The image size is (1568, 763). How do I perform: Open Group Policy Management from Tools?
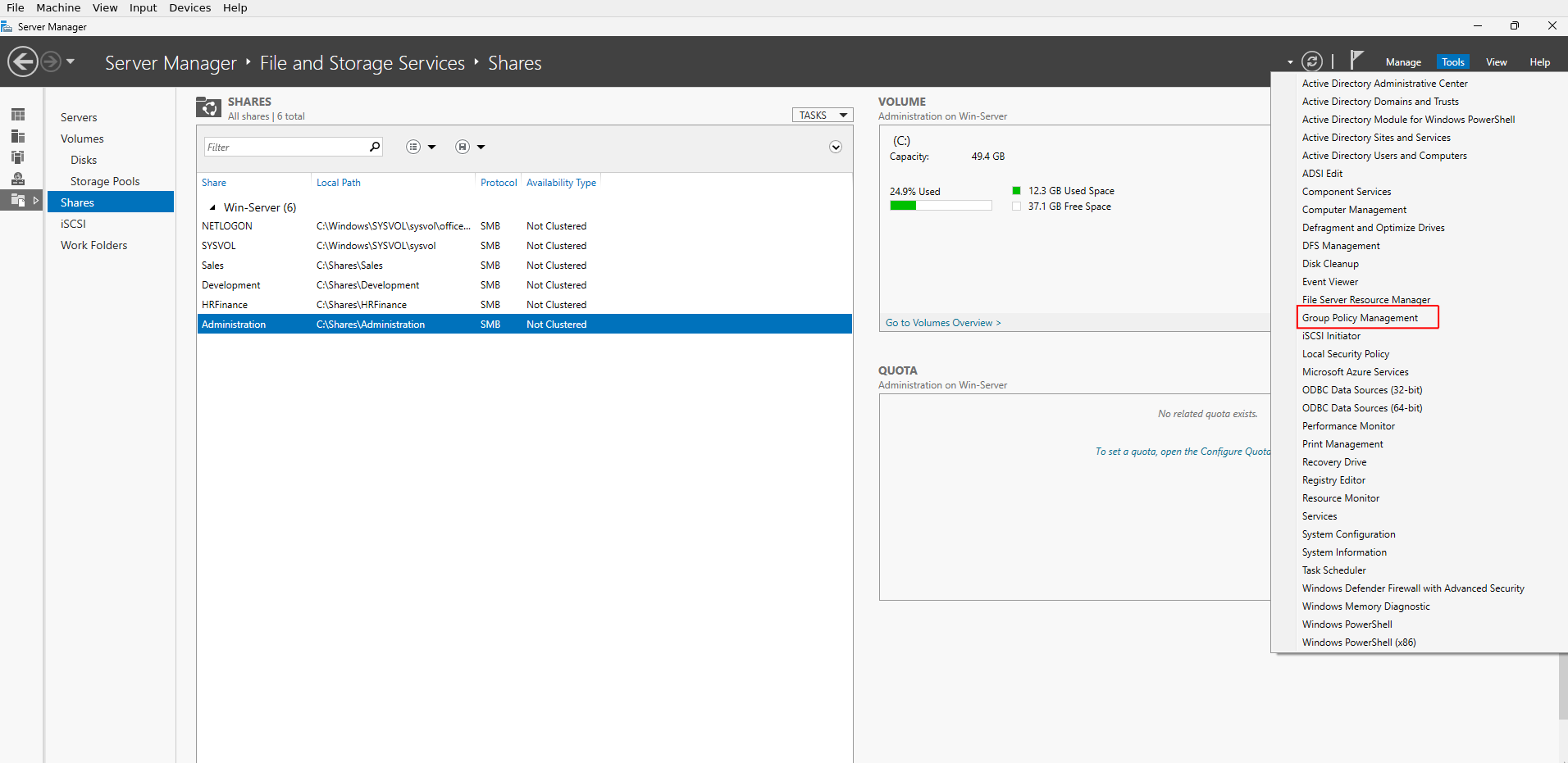[x=1360, y=318]
